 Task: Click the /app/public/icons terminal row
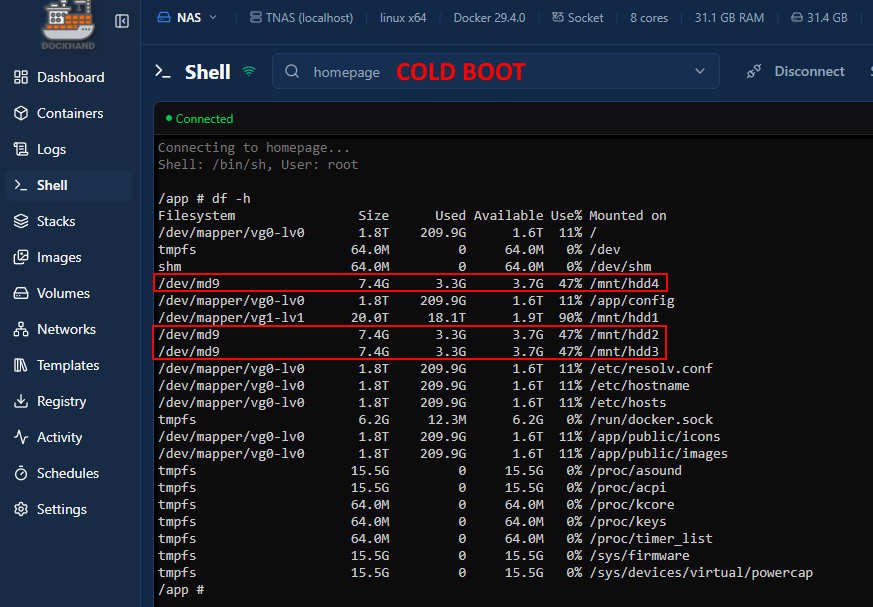point(439,437)
